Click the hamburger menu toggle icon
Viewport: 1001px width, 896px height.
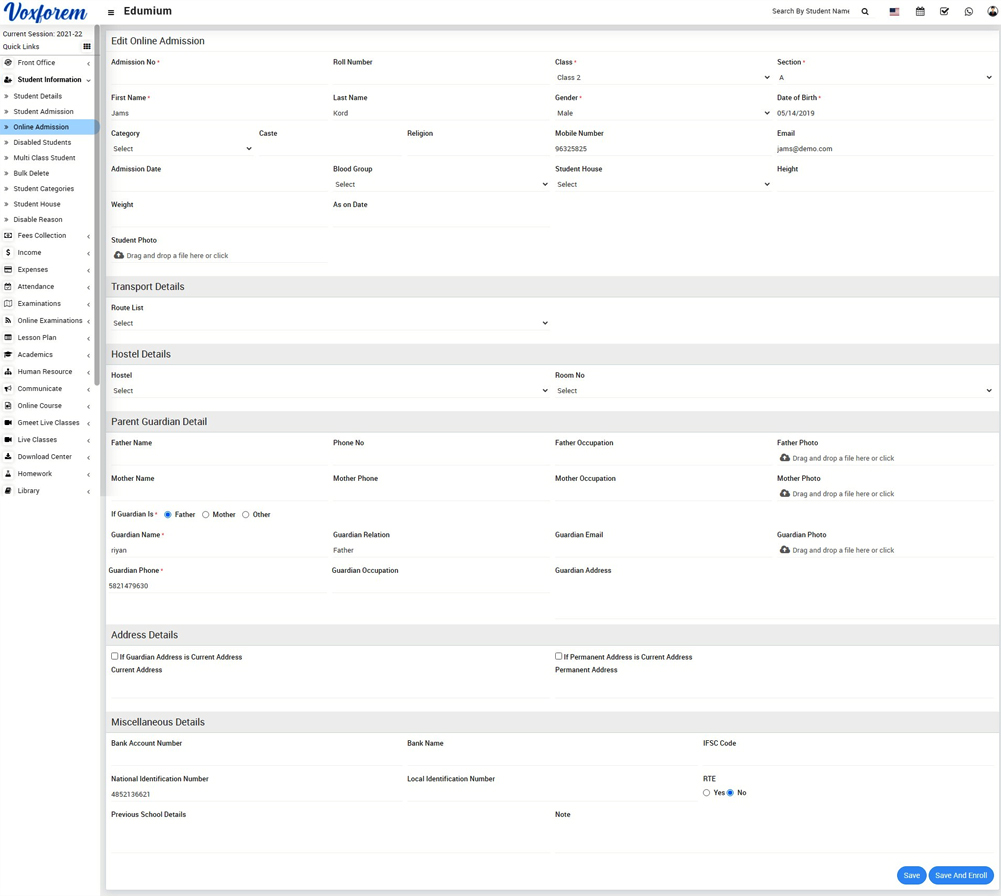coord(111,12)
